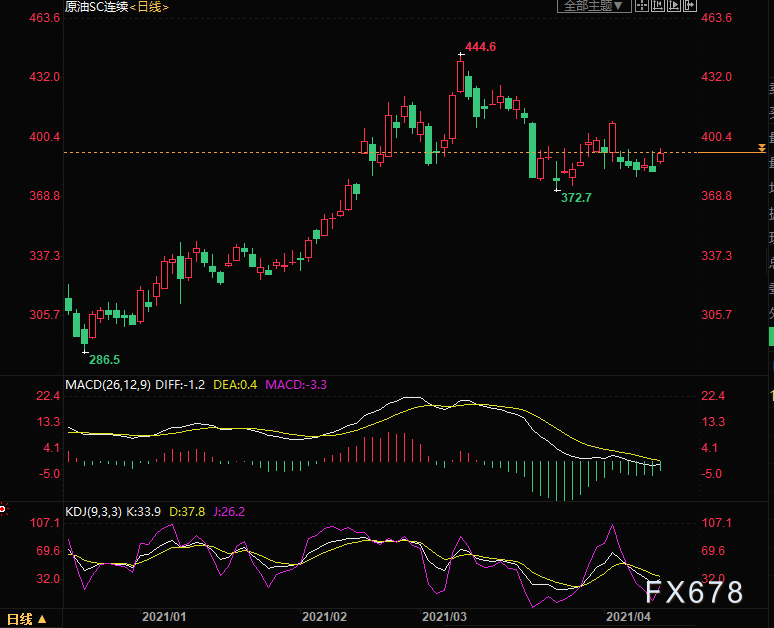Click the 2021/02 date label
This screenshot has width=774, height=628.
[x=324, y=617]
